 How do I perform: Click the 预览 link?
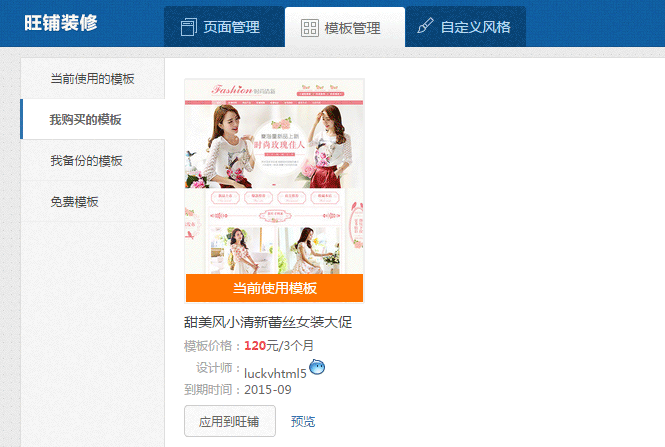tap(303, 422)
